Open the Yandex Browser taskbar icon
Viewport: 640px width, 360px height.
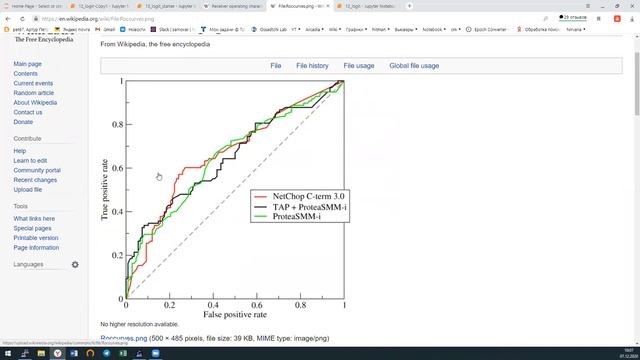tap(58, 353)
